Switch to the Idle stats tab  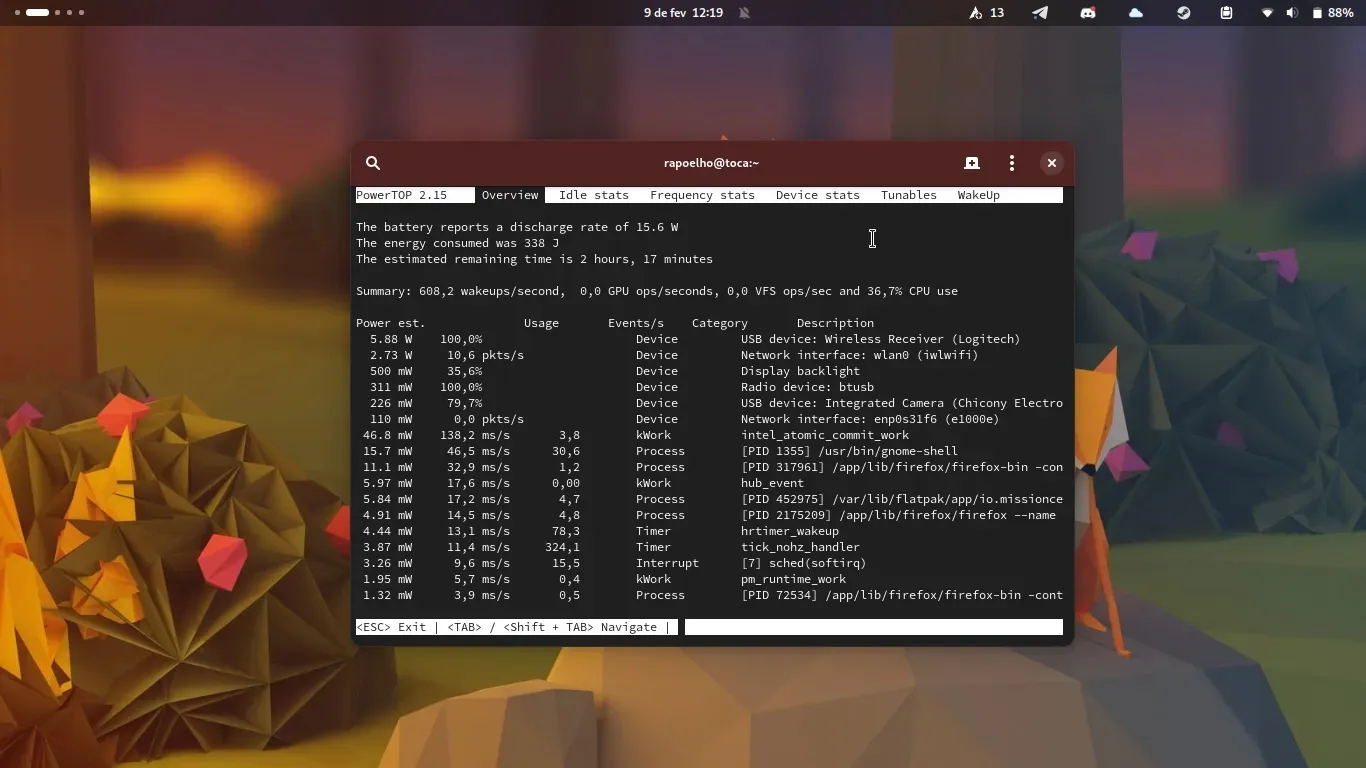point(593,195)
